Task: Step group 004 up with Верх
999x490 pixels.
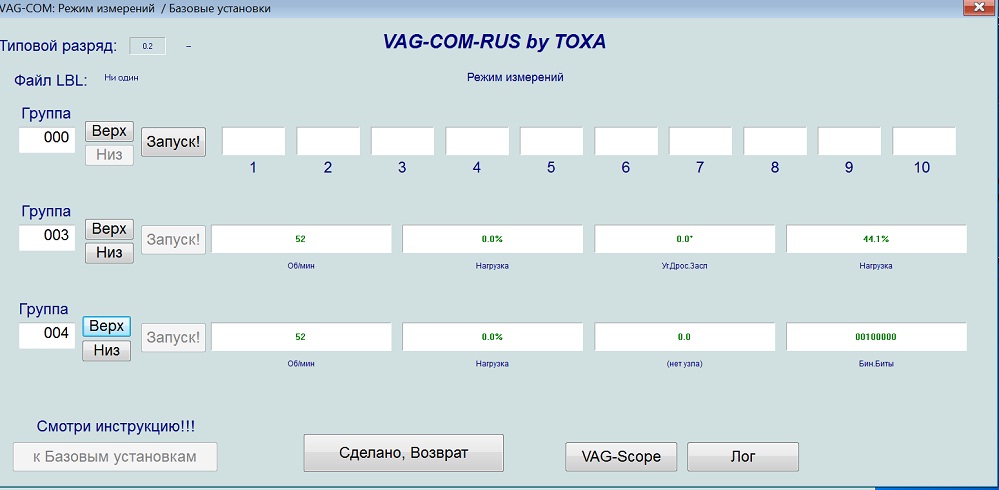Action: 107,327
